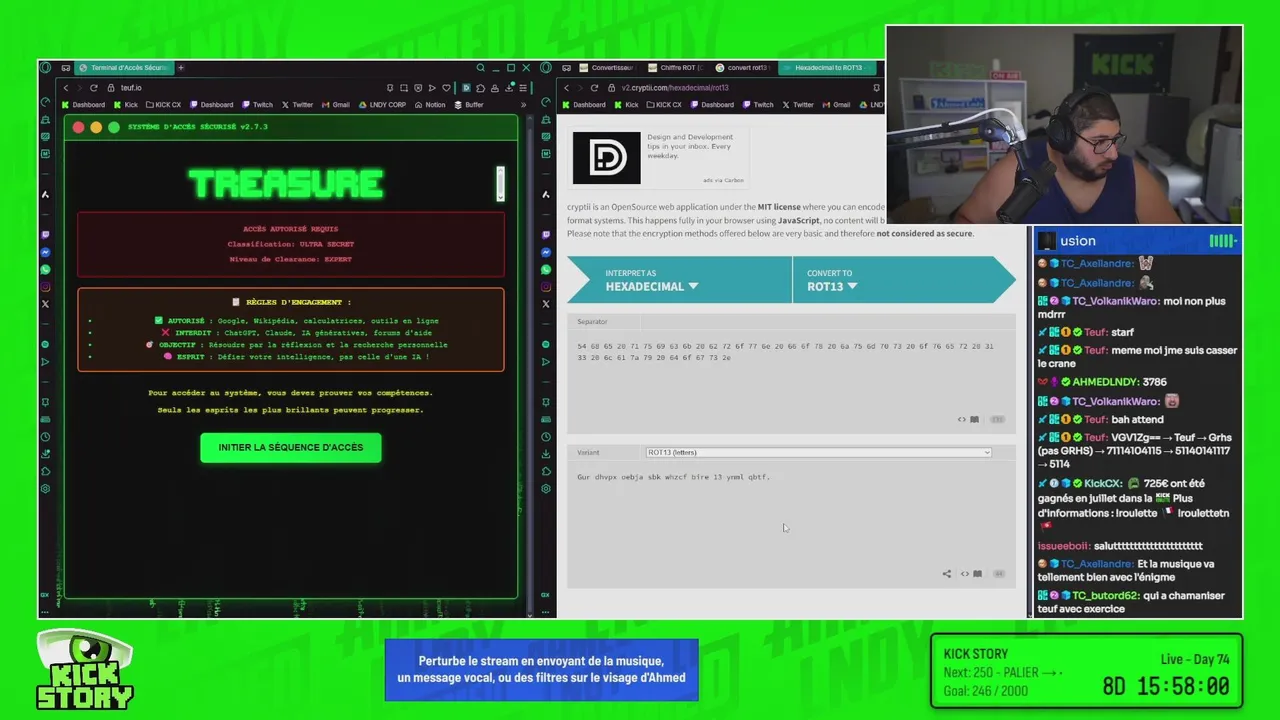Open Twitch from the left browser sidebar
This screenshot has height=720, width=1280.
[45, 234]
